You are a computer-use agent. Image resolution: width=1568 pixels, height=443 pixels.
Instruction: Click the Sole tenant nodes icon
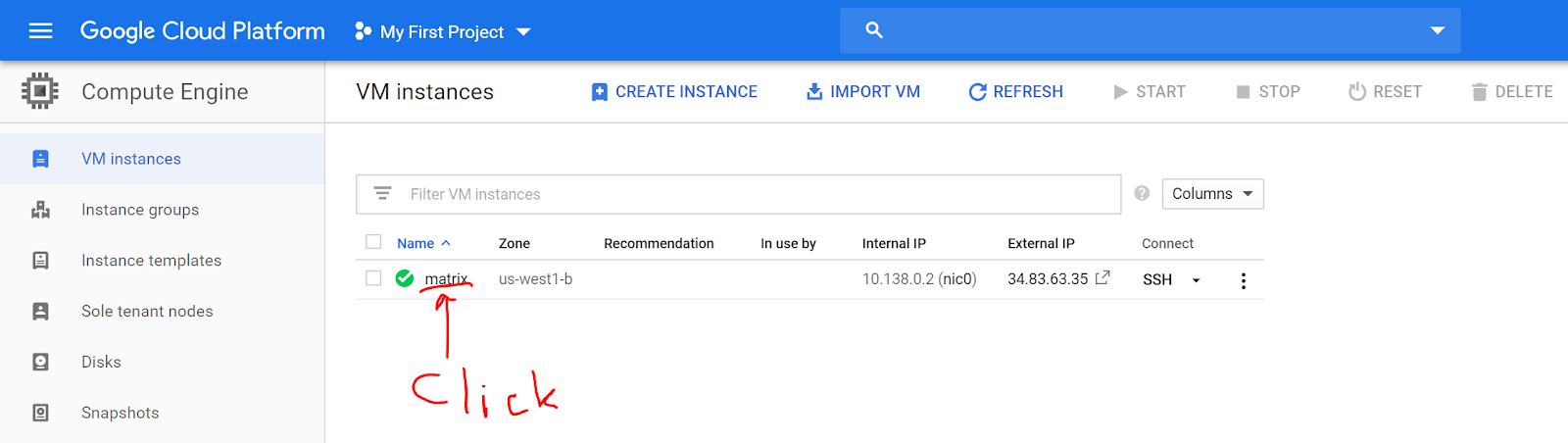pos(40,312)
